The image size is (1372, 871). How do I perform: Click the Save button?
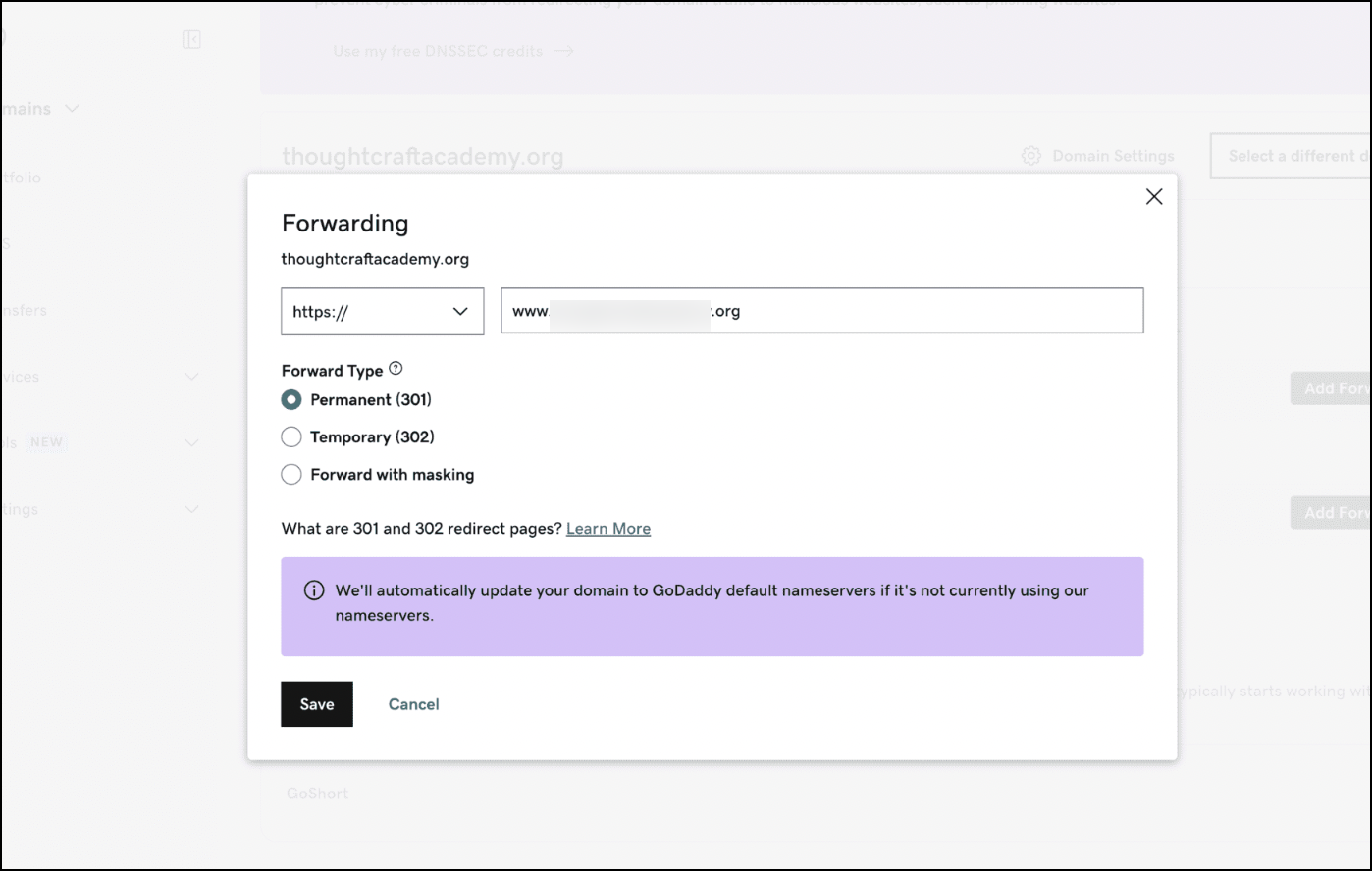coord(317,704)
